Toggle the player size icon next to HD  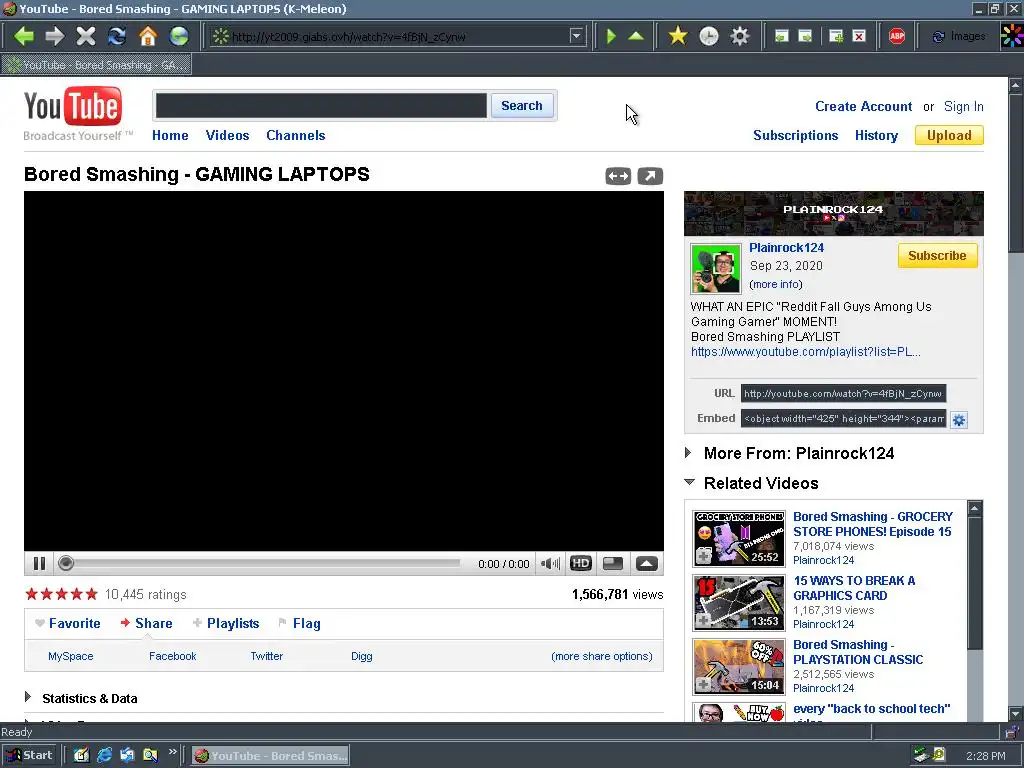pos(613,563)
